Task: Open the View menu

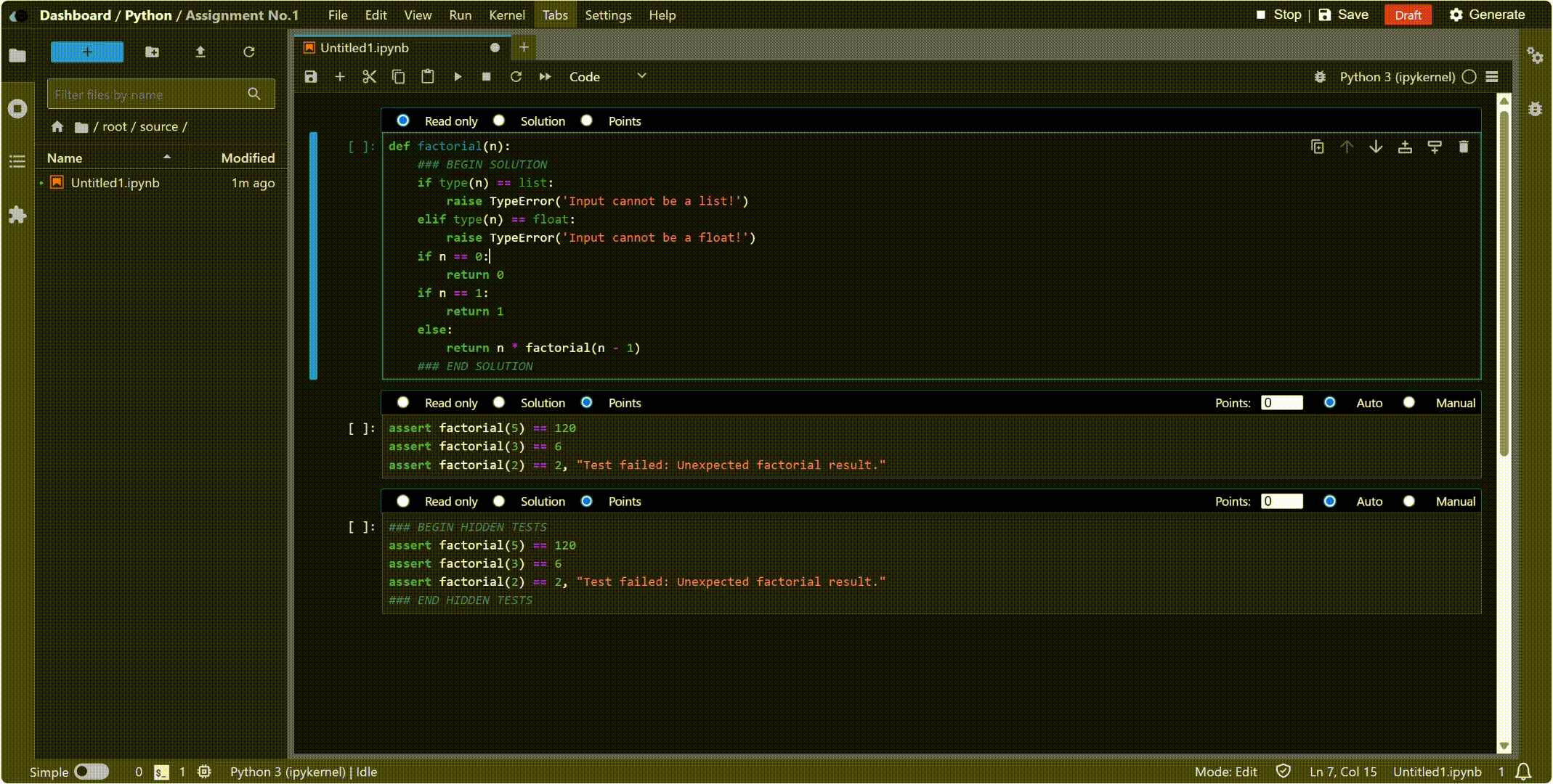Action: 418,15
